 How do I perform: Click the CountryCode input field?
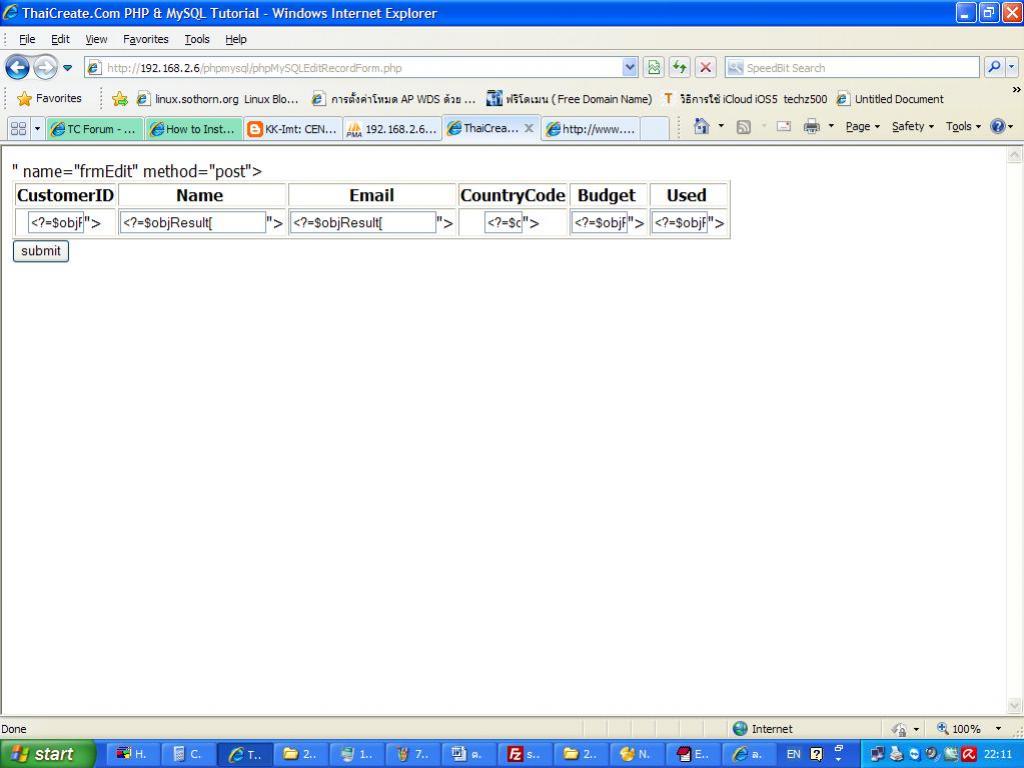pos(504,223)
